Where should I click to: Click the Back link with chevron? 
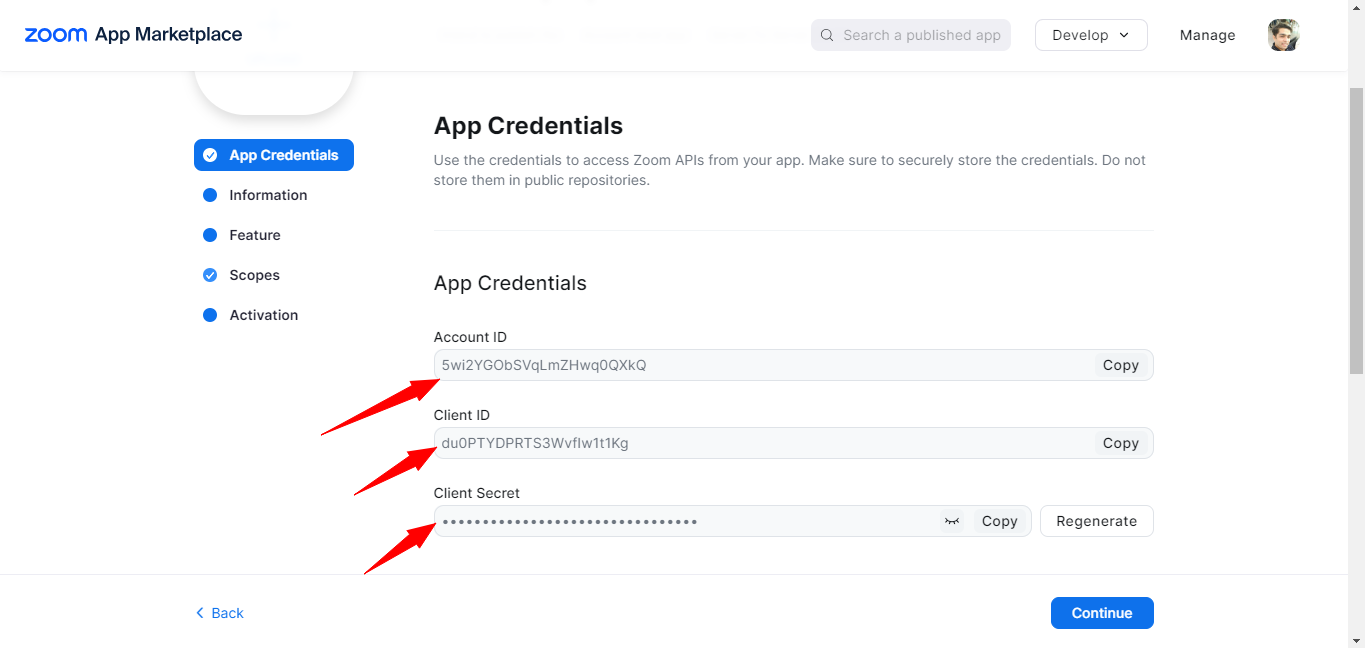220,613
